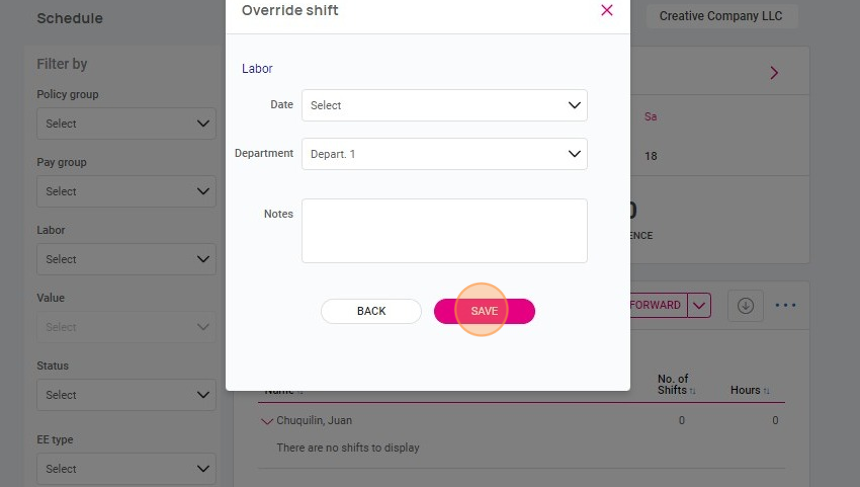Image resolution: width=860 pixels, height=487 pixels.
Task: Expand the Policy group filter dropdown
Action: point(126,123)
